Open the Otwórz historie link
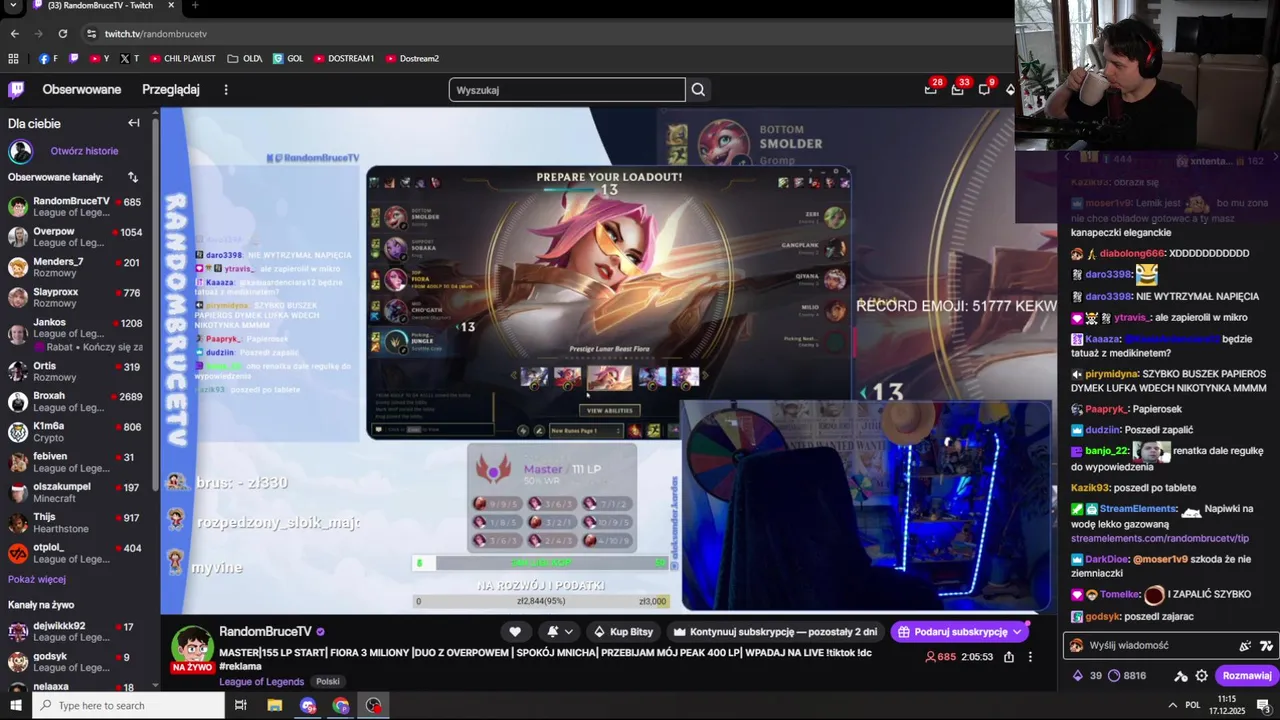Screen dimensions: 1280x720 click(84, 151)
